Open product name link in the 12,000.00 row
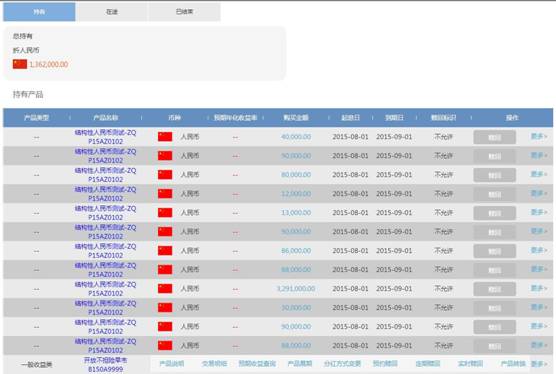 105,194
